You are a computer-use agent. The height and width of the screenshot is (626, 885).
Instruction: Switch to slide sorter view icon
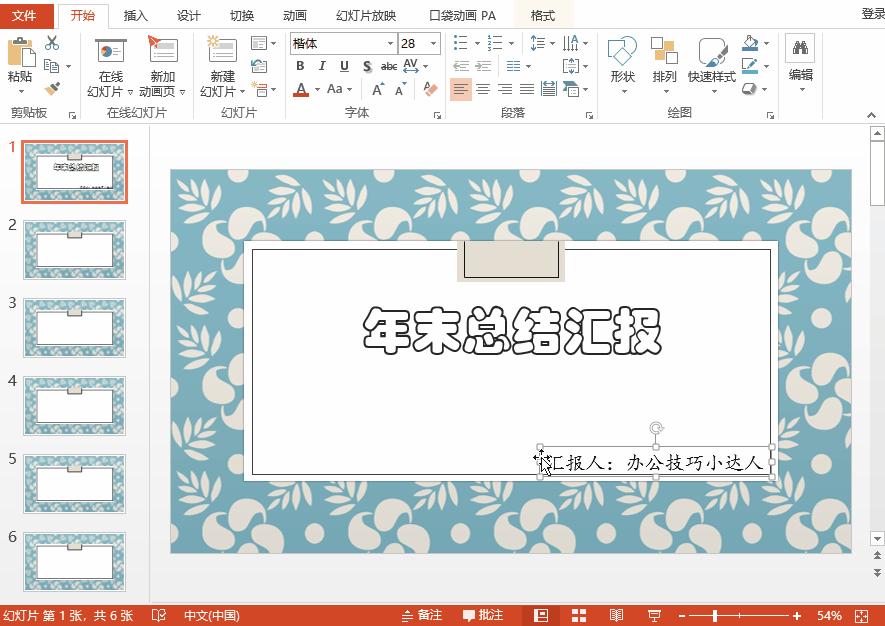click(578, 614)
